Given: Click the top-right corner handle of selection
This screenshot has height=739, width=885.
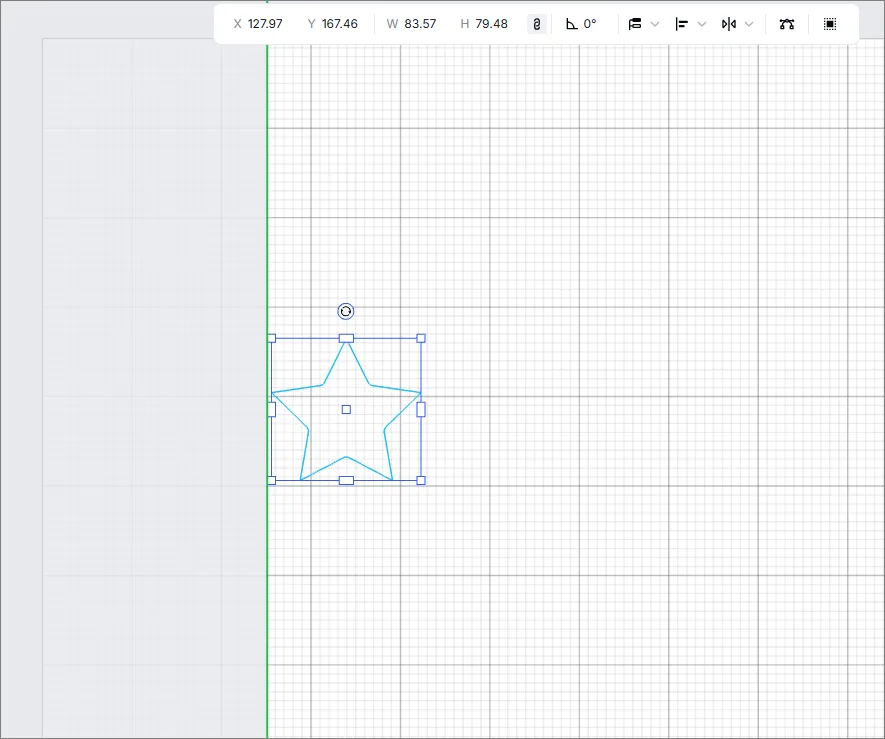Looking at the screenshot, I should 420,338.
